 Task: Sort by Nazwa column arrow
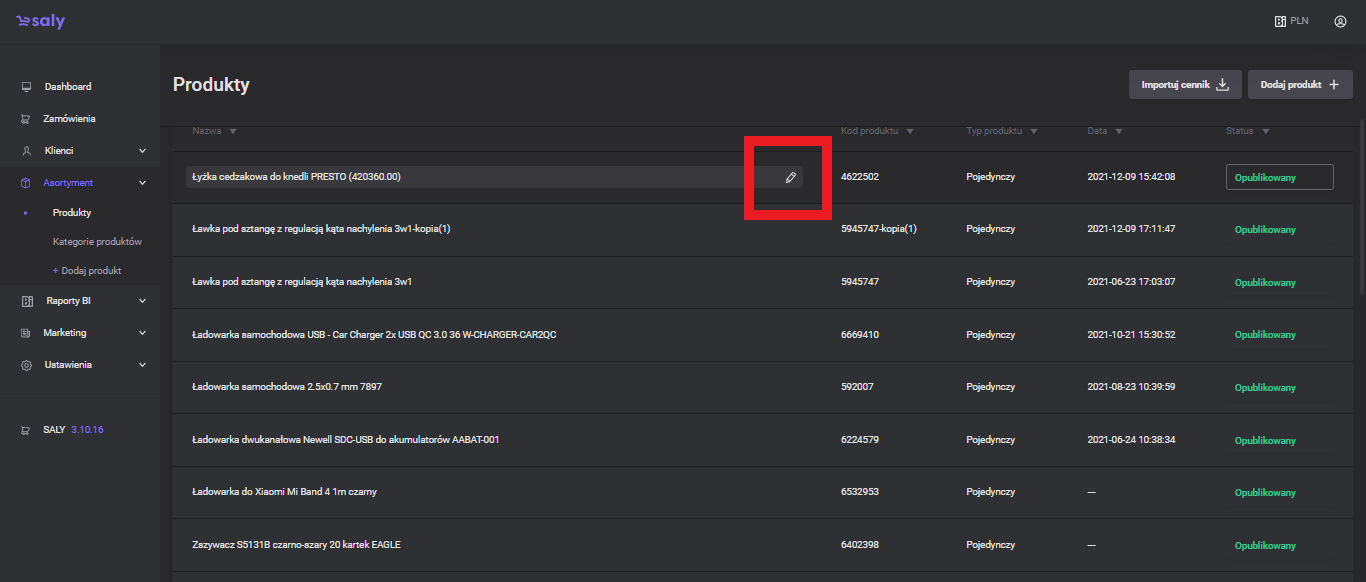pyautogui.click(x=233, y=131)
